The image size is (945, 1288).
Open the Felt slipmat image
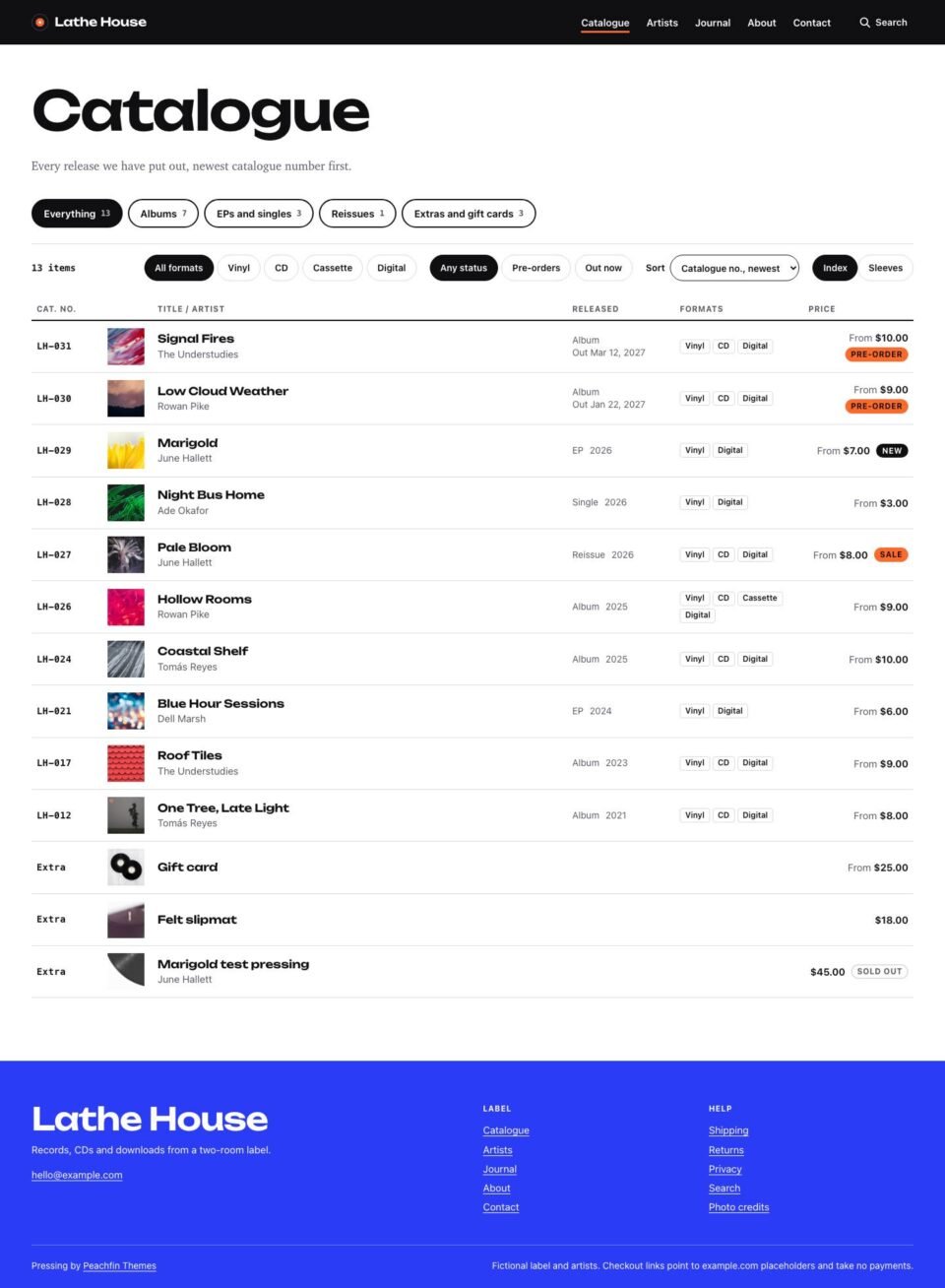coord(126,920)
